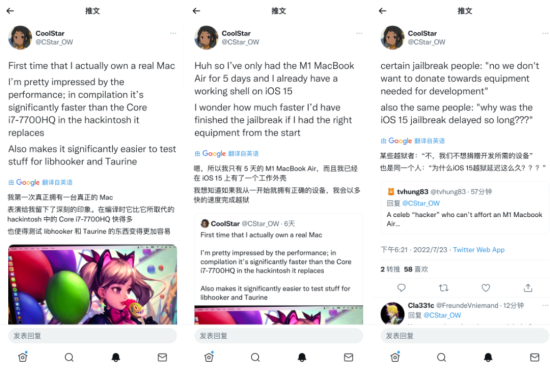The height and width of the screenshot is (370, 550).
Task: Open home tab in the right panel
Action: tap(395, 357)
